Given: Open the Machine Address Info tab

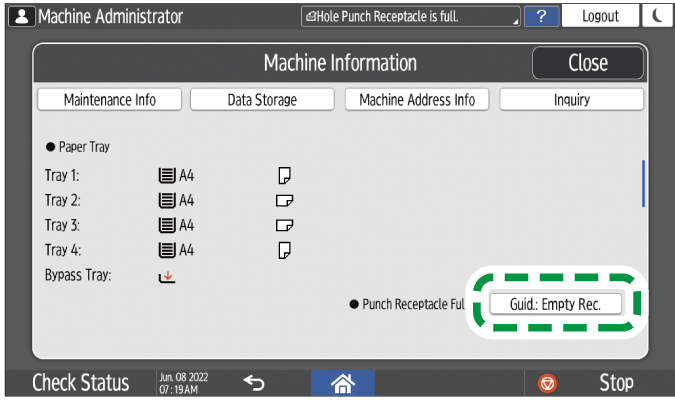Looking at the screenshot, I should 417,100.
